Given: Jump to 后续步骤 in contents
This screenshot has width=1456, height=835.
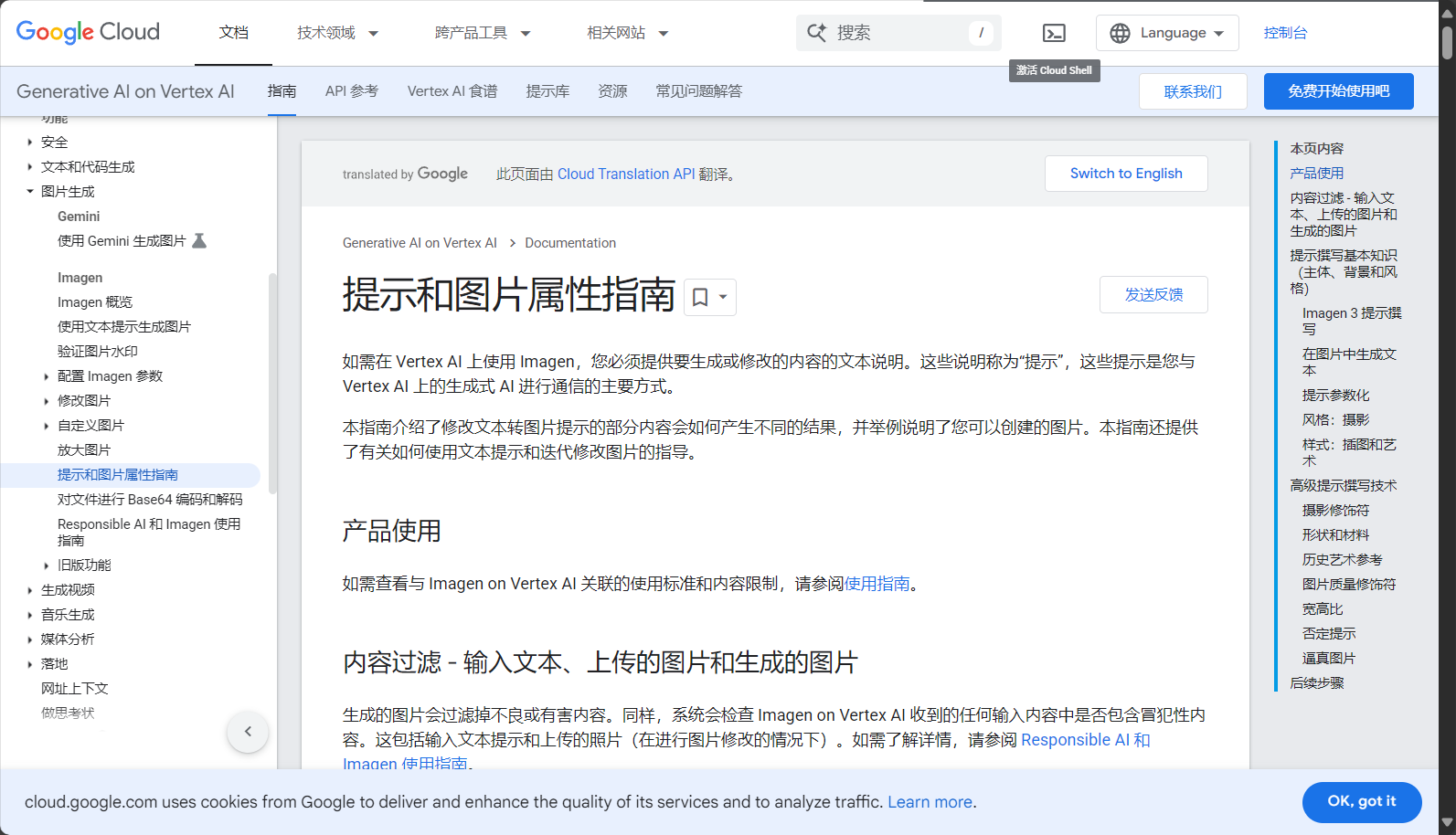Looking at the screenshot, I should 1317,682.
